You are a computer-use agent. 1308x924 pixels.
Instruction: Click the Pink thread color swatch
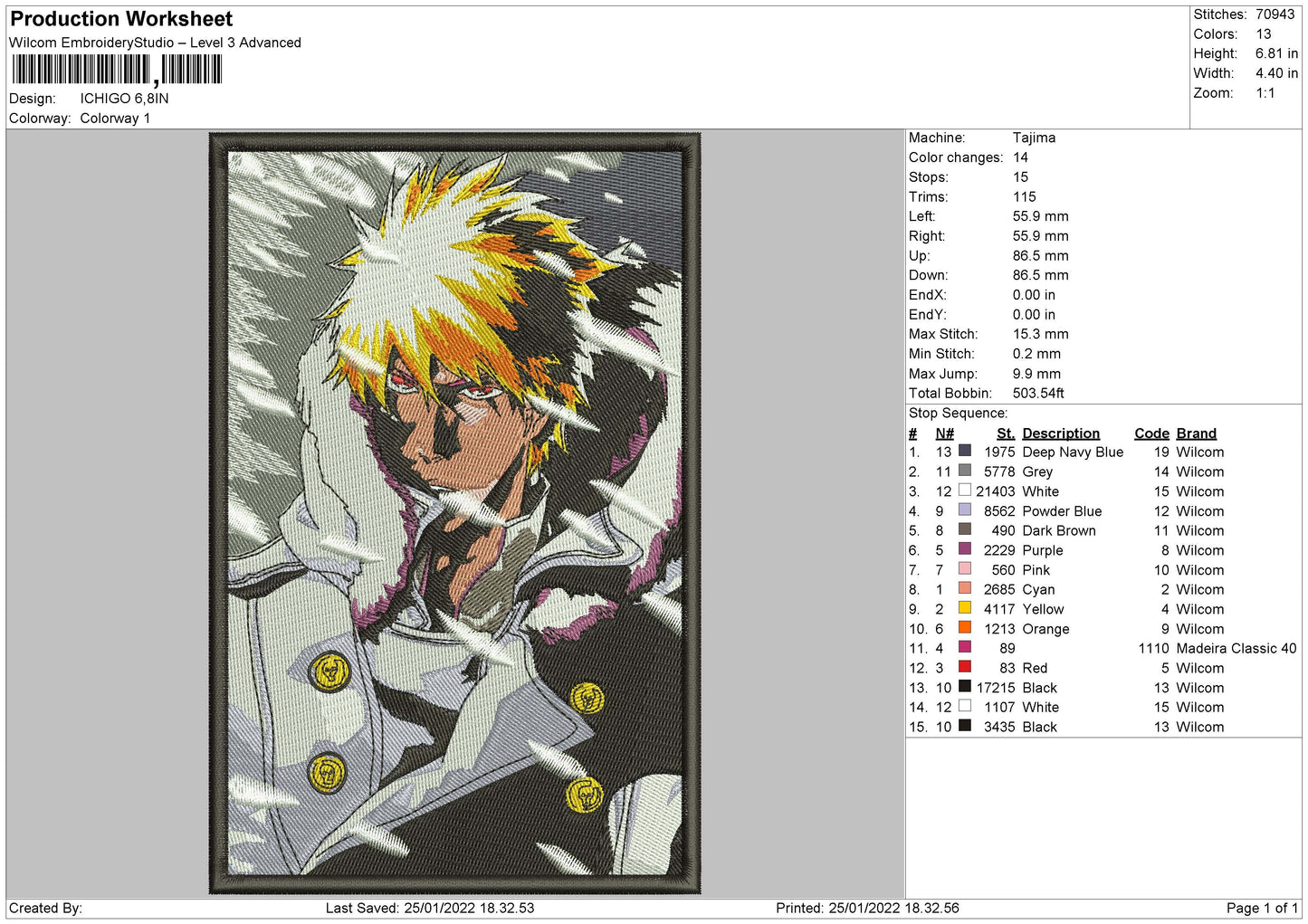965,568
